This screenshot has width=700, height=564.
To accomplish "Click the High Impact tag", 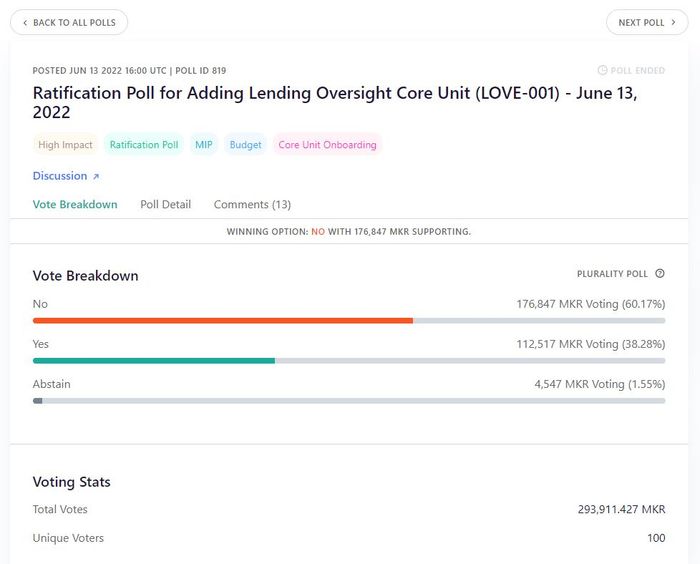I will [x=65, y=145].
